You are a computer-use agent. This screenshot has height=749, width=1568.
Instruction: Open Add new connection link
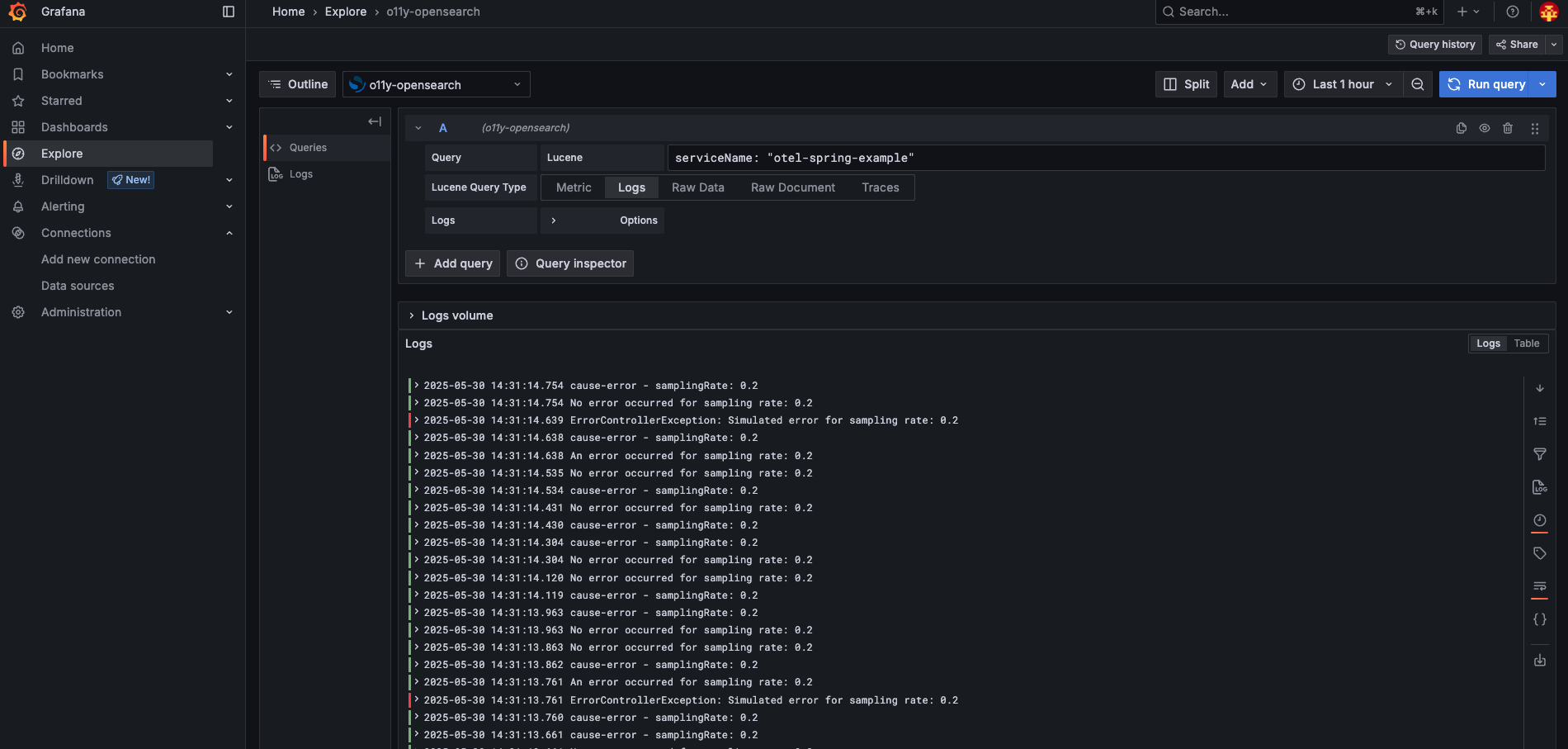[x=98, y=259]
